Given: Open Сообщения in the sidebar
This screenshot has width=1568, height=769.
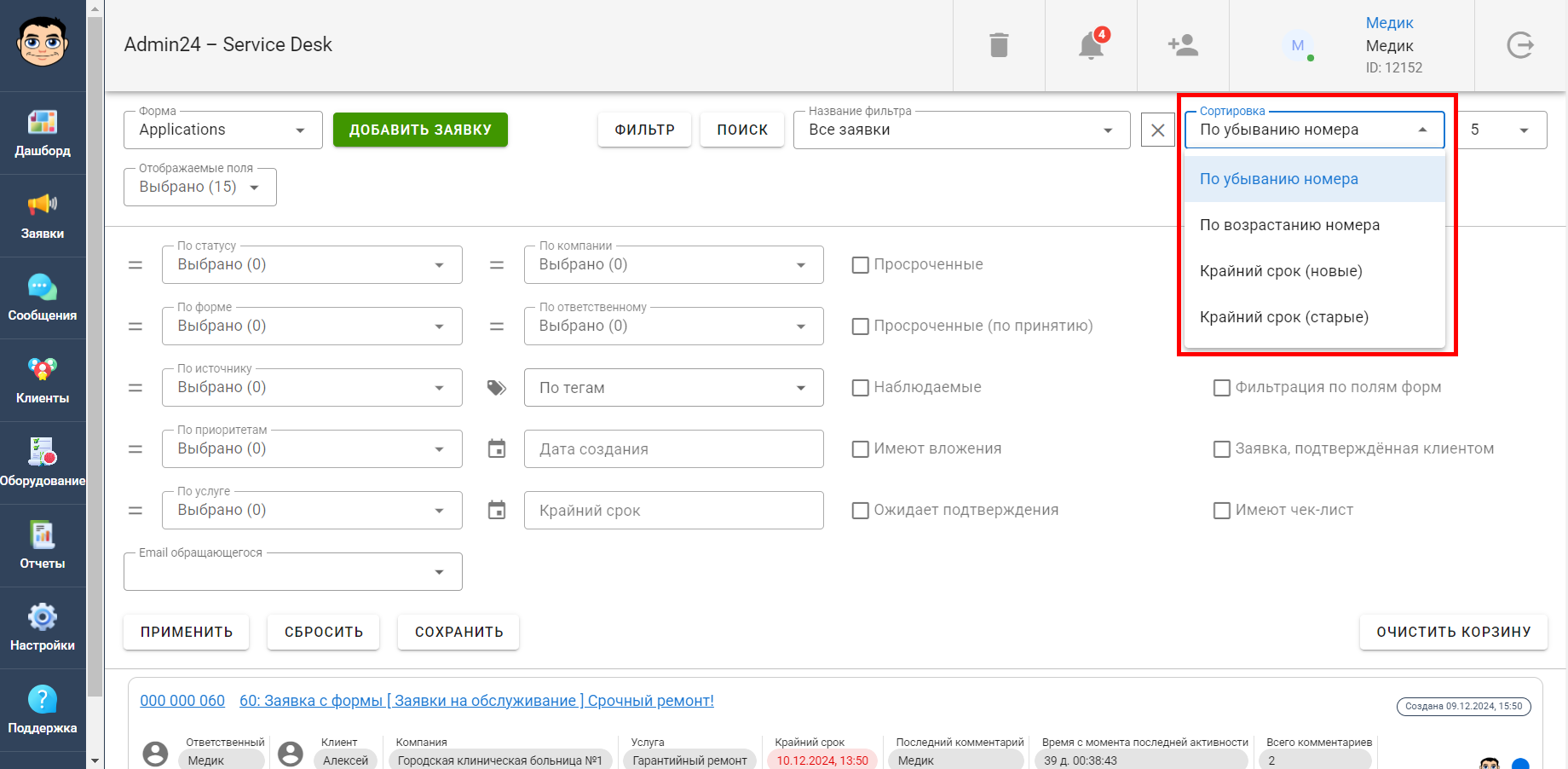Looking at the screenshot, I should pyautogui.click(x=43, y=298).
